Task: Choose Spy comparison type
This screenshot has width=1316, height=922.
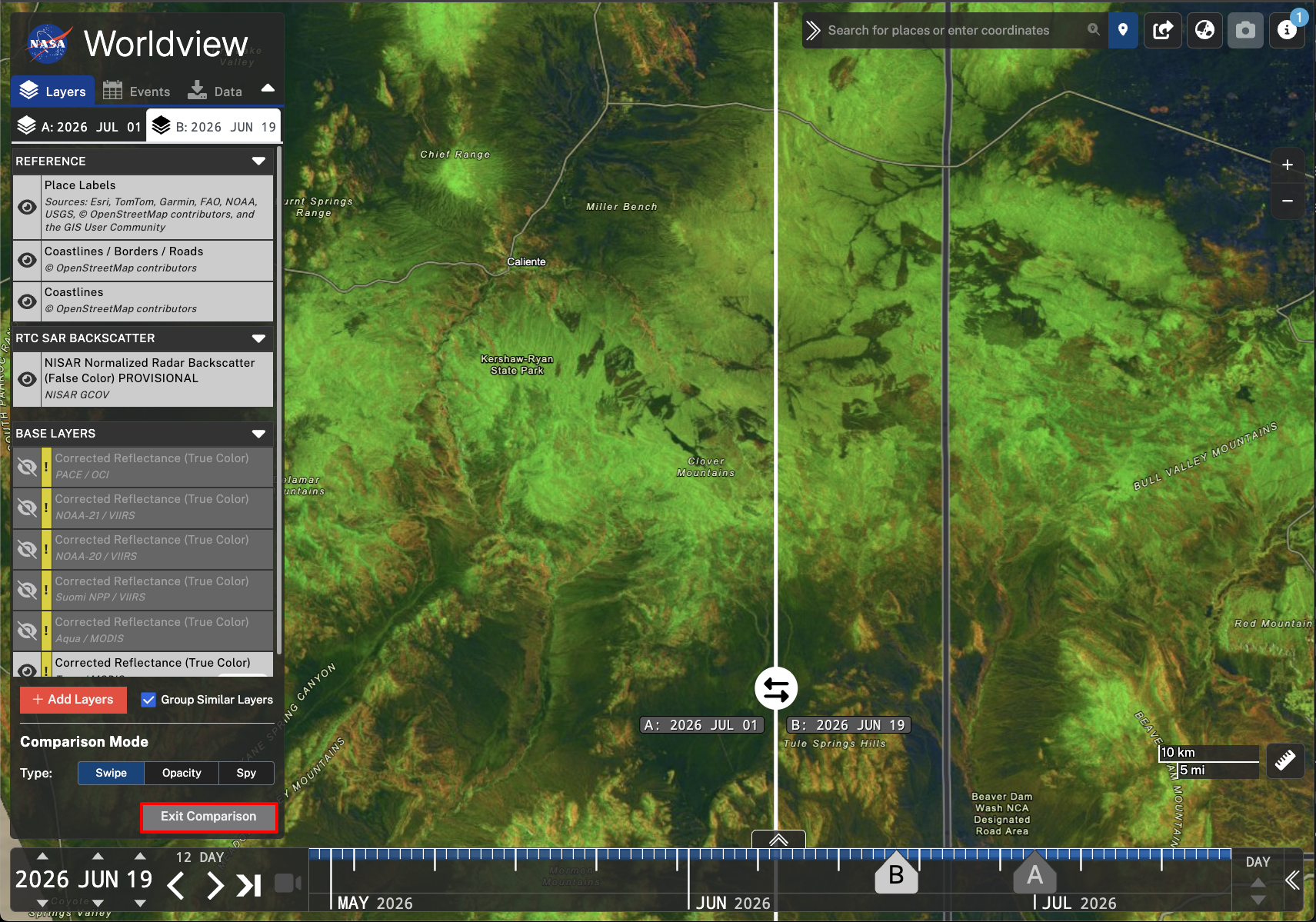Action: click(x=246, y=773)
